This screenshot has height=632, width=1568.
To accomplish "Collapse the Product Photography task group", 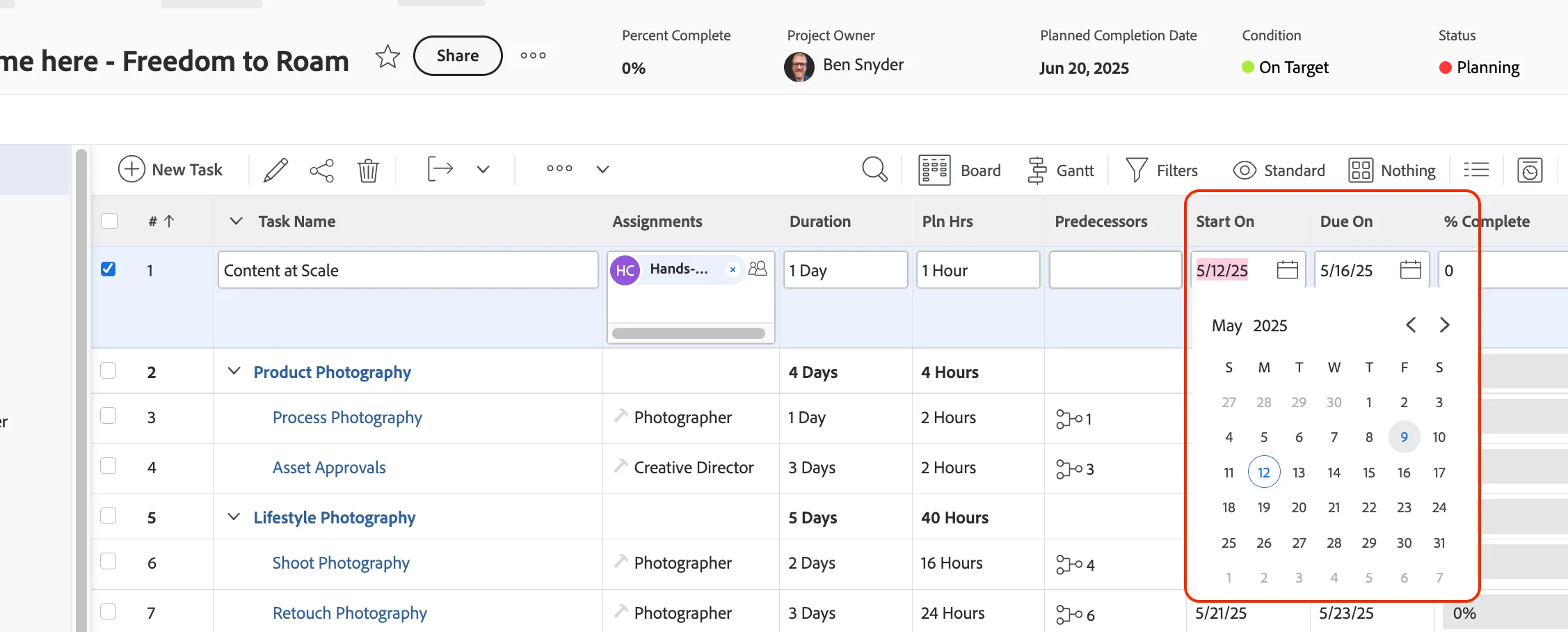I will click(234, 371).
